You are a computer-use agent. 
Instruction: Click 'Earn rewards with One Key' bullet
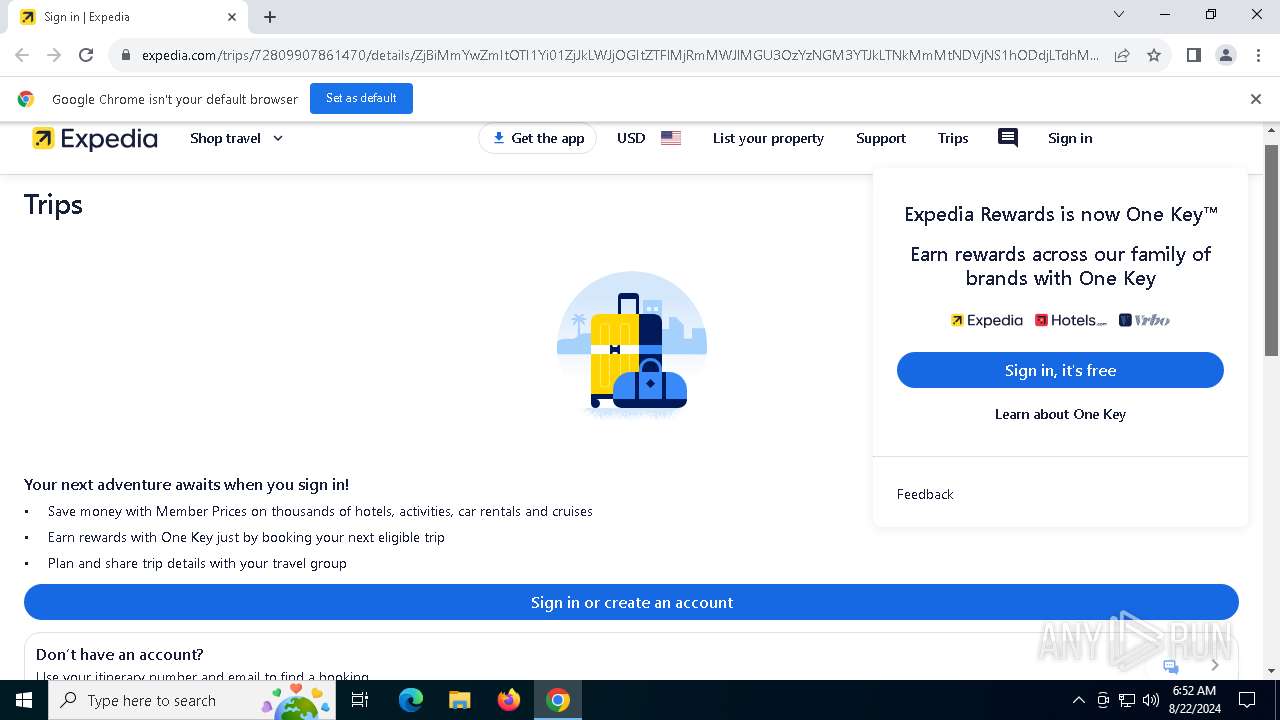(246, 537)
